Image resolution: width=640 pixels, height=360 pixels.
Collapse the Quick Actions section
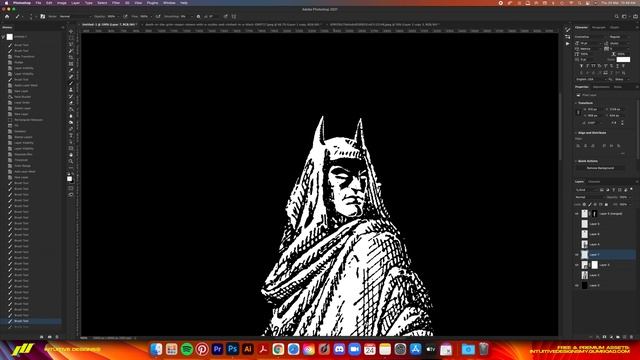[576, 161]
